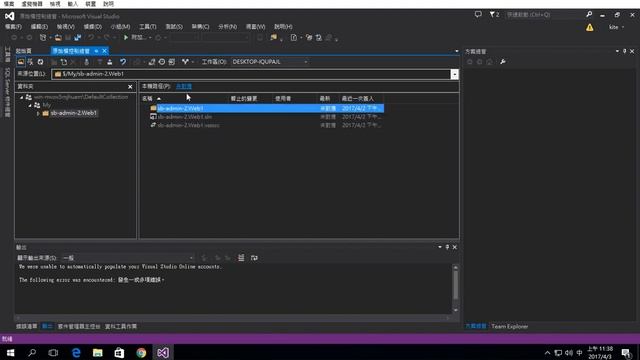The height and width of the screenshot is (360, 640).
Task: Open the Windows Start menu
Action: pos(11,353)
